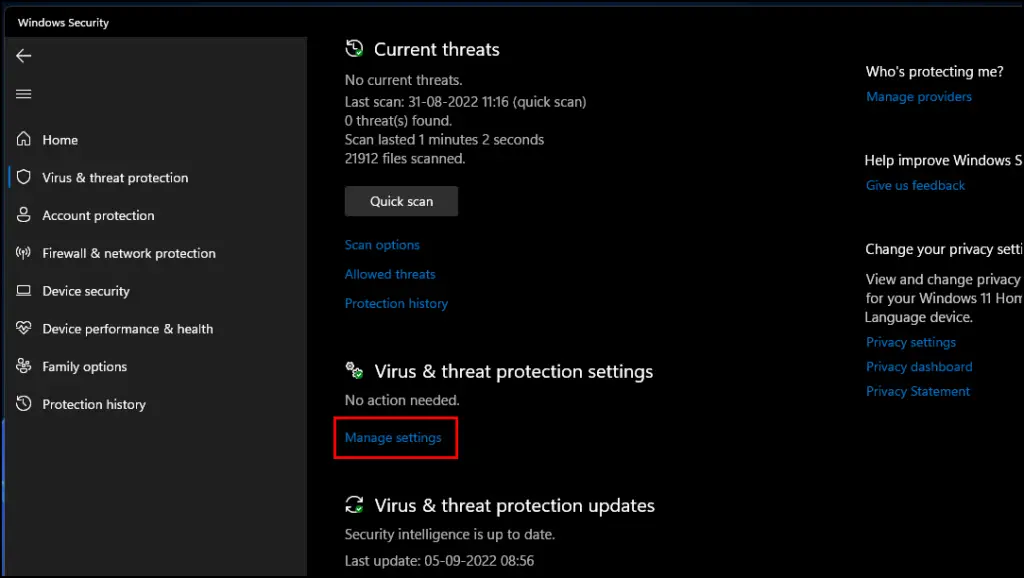This screenshot has height=578, width=1024.
Task: Click the 'No action needed.' text
Action: (402, 400)
